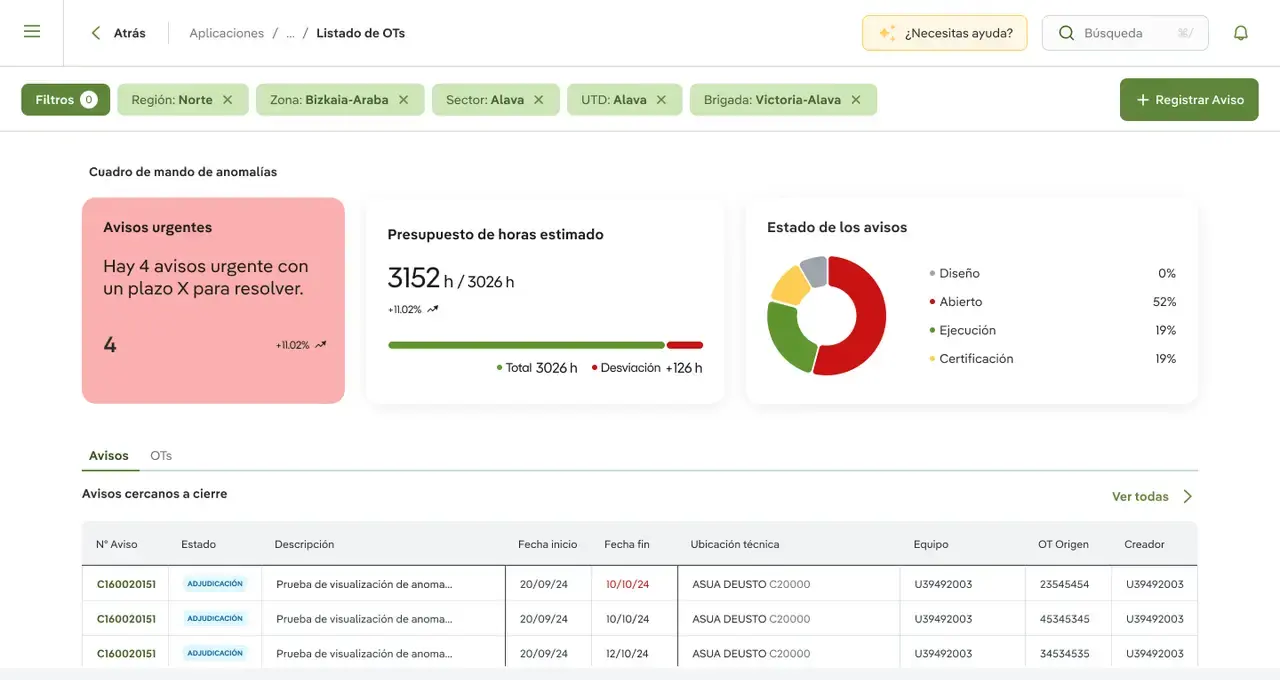Go back with Atrás
This screenshot has width=1280, height=680.
(118, 33)
